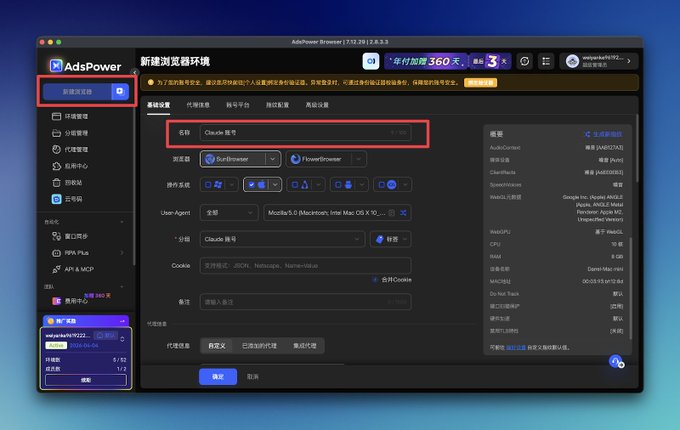Open 回收站 via its trash icon

(56, 182)
